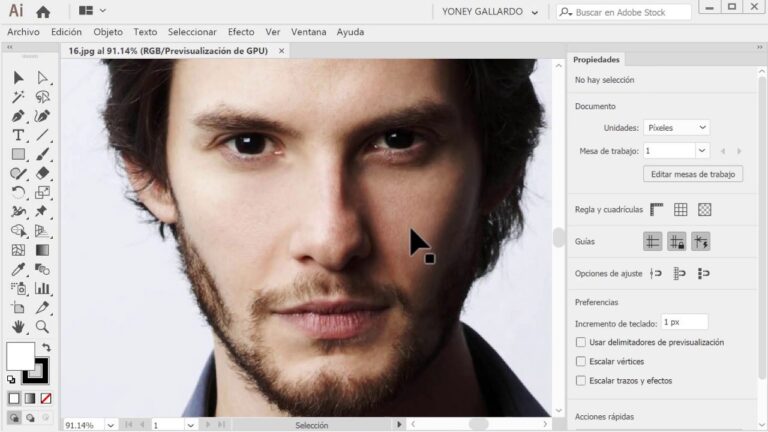Select the Lasso tool

click(42, 97)
